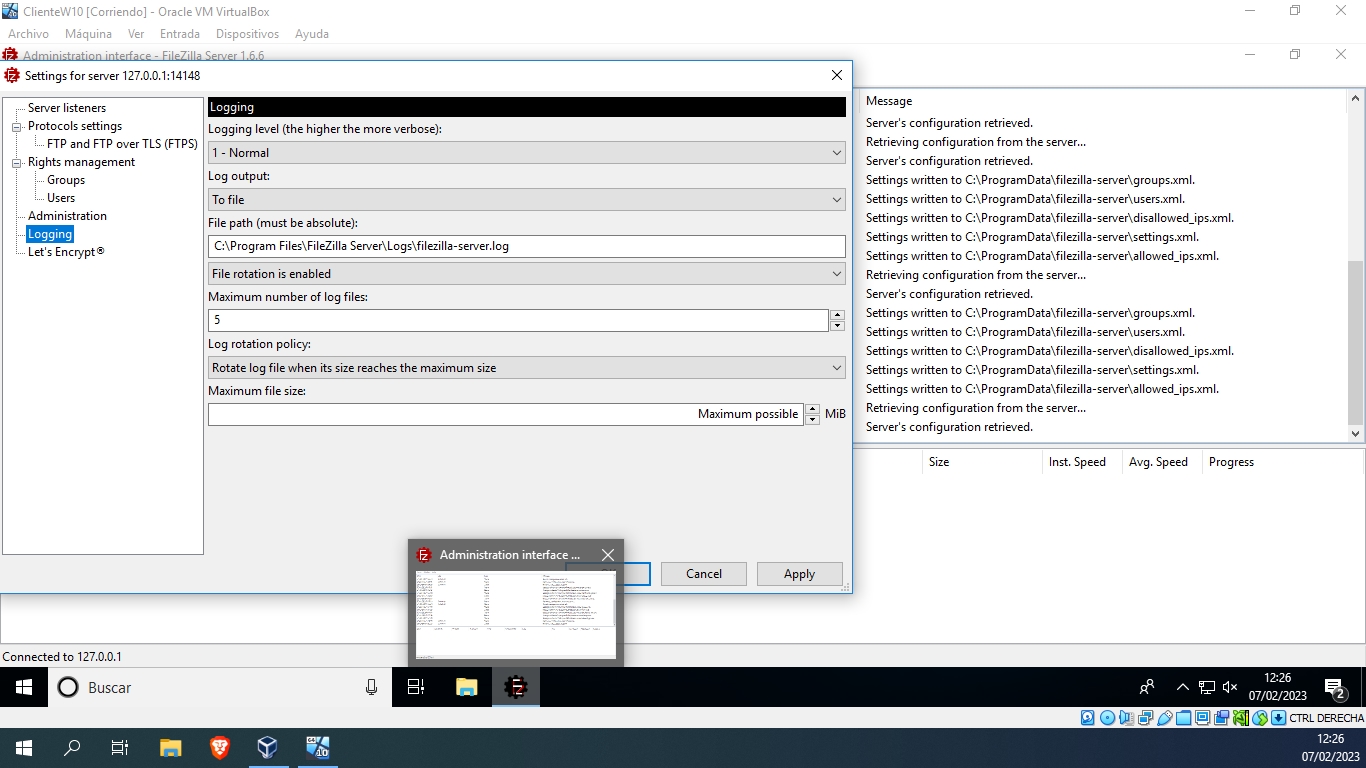Click host taskbar search magnifier

[72, 748]
